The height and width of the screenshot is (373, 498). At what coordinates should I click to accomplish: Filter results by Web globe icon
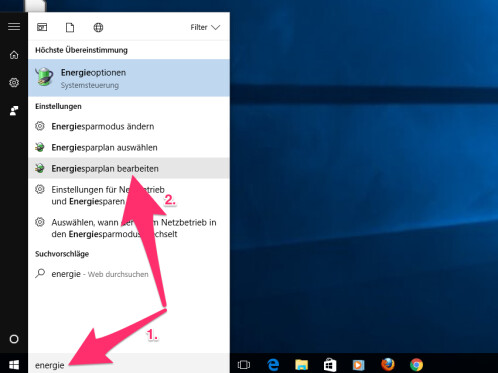tap(98, 27)
